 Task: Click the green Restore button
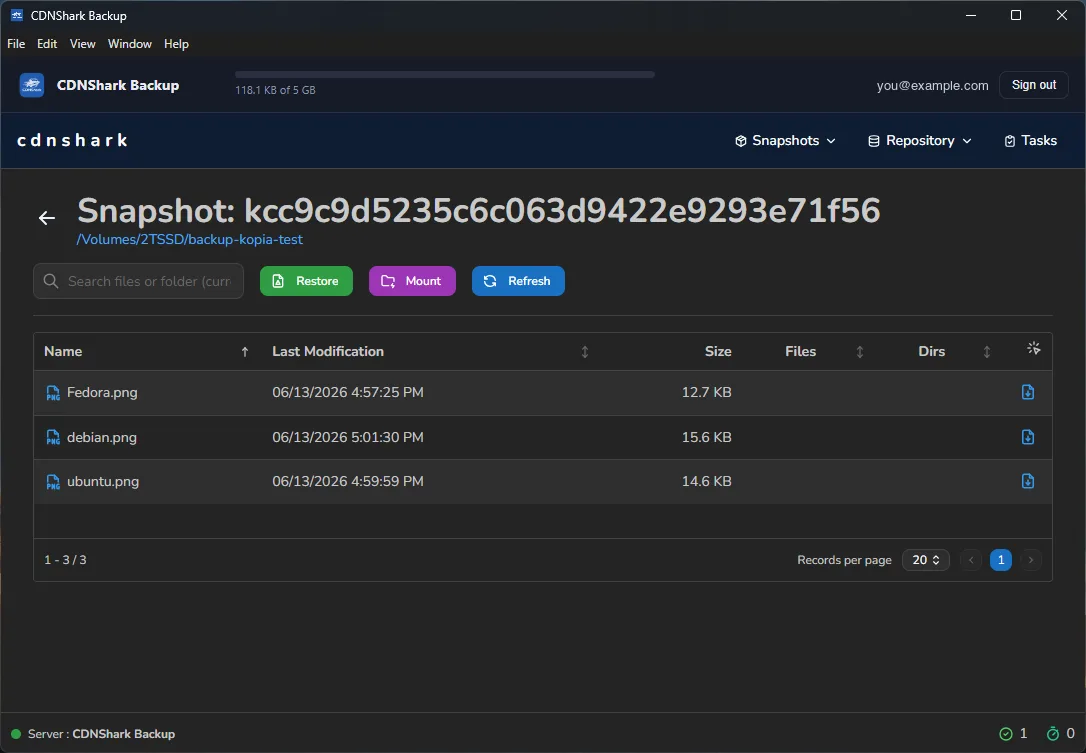coord(306,281)
